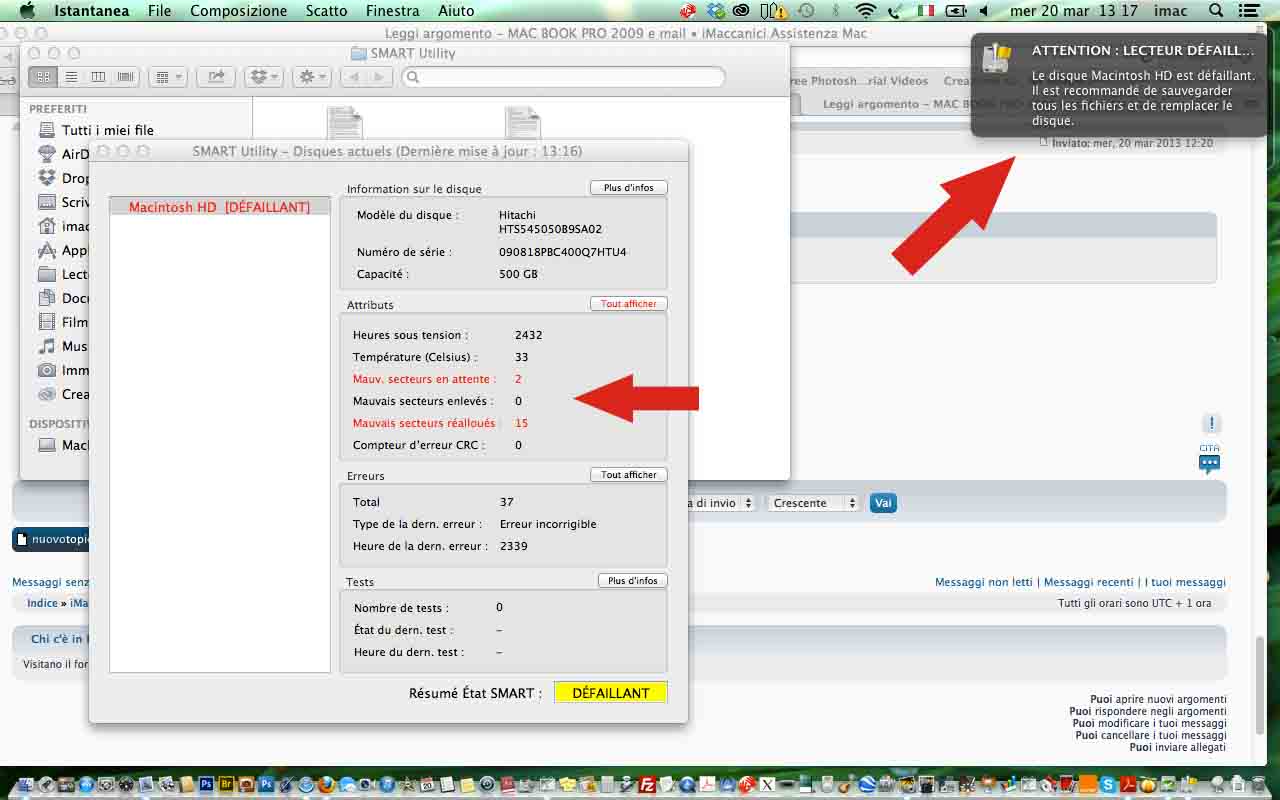This screenshot has width=1280, height=800.
Task: Click the Finder share button
Action: (215, 77)
